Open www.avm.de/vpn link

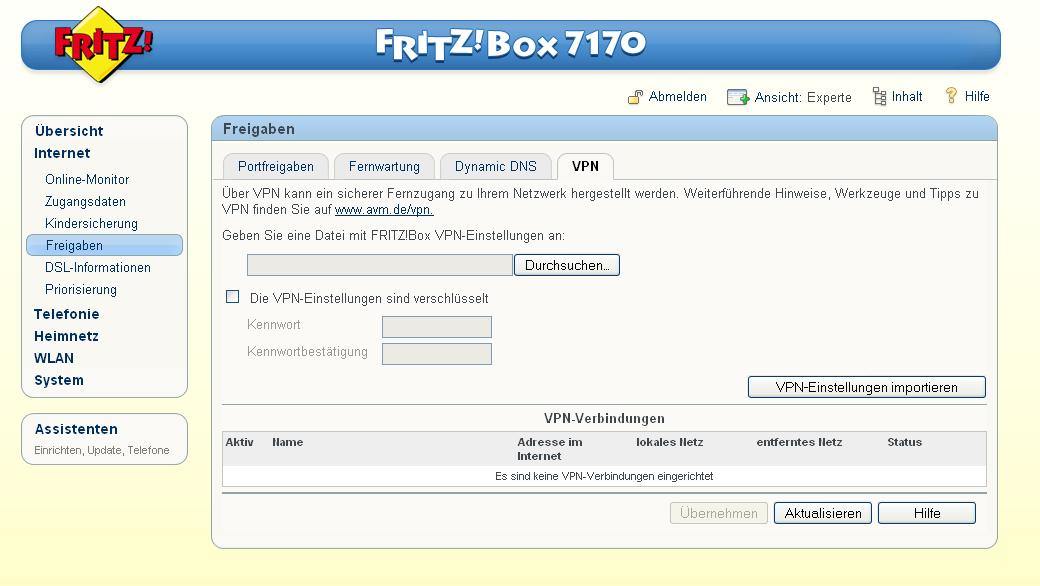pyautogui.click(x=384, y=210)
